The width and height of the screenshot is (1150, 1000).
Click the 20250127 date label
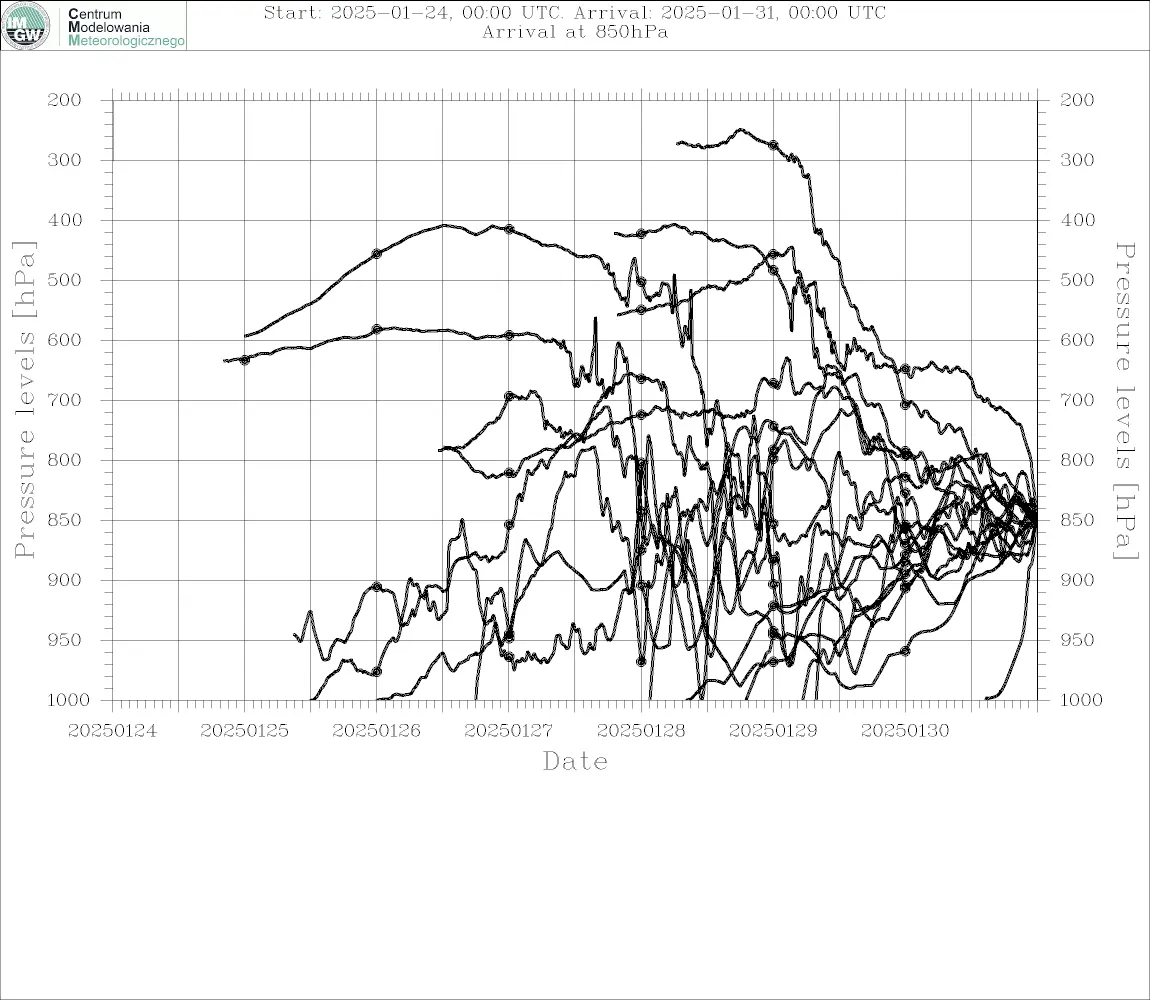click(x=508, y=731)
